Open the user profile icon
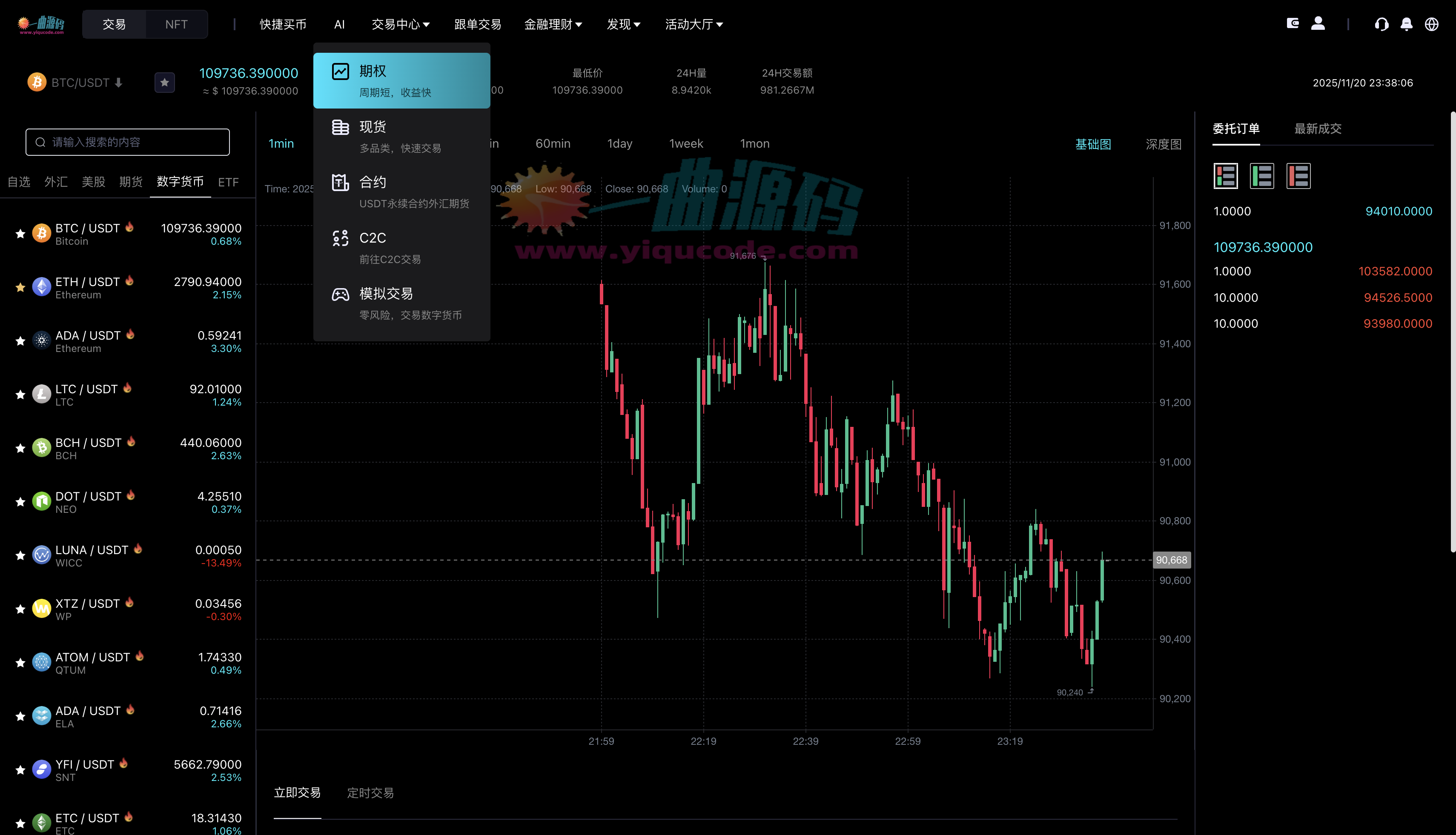This screenshot has width=1456, height=835. pos(1318,23)
